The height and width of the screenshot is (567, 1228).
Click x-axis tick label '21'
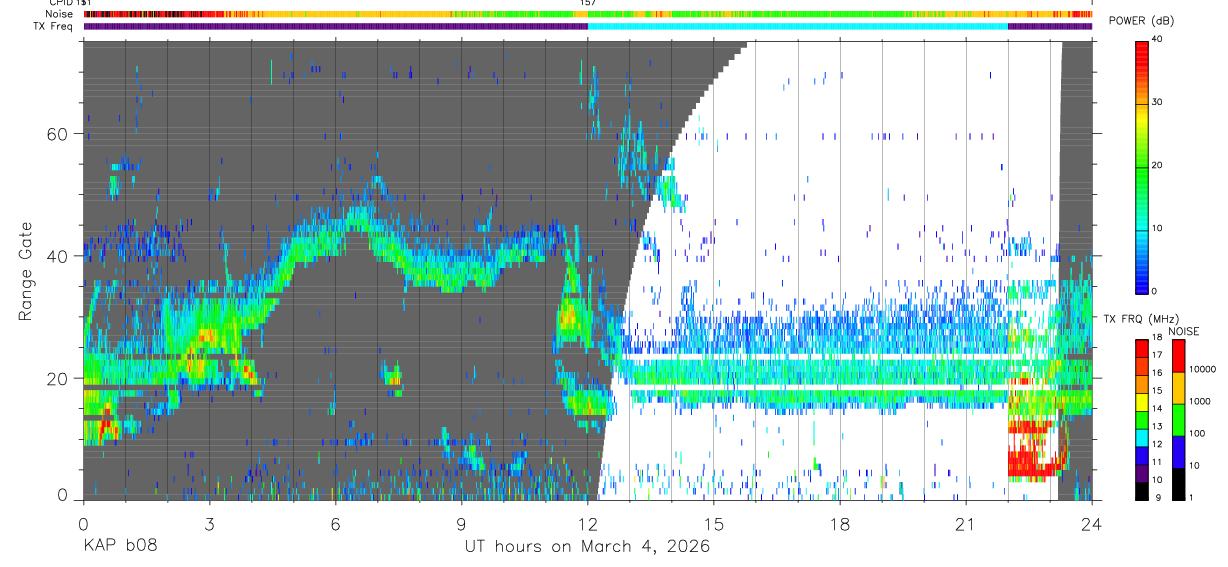966,524
